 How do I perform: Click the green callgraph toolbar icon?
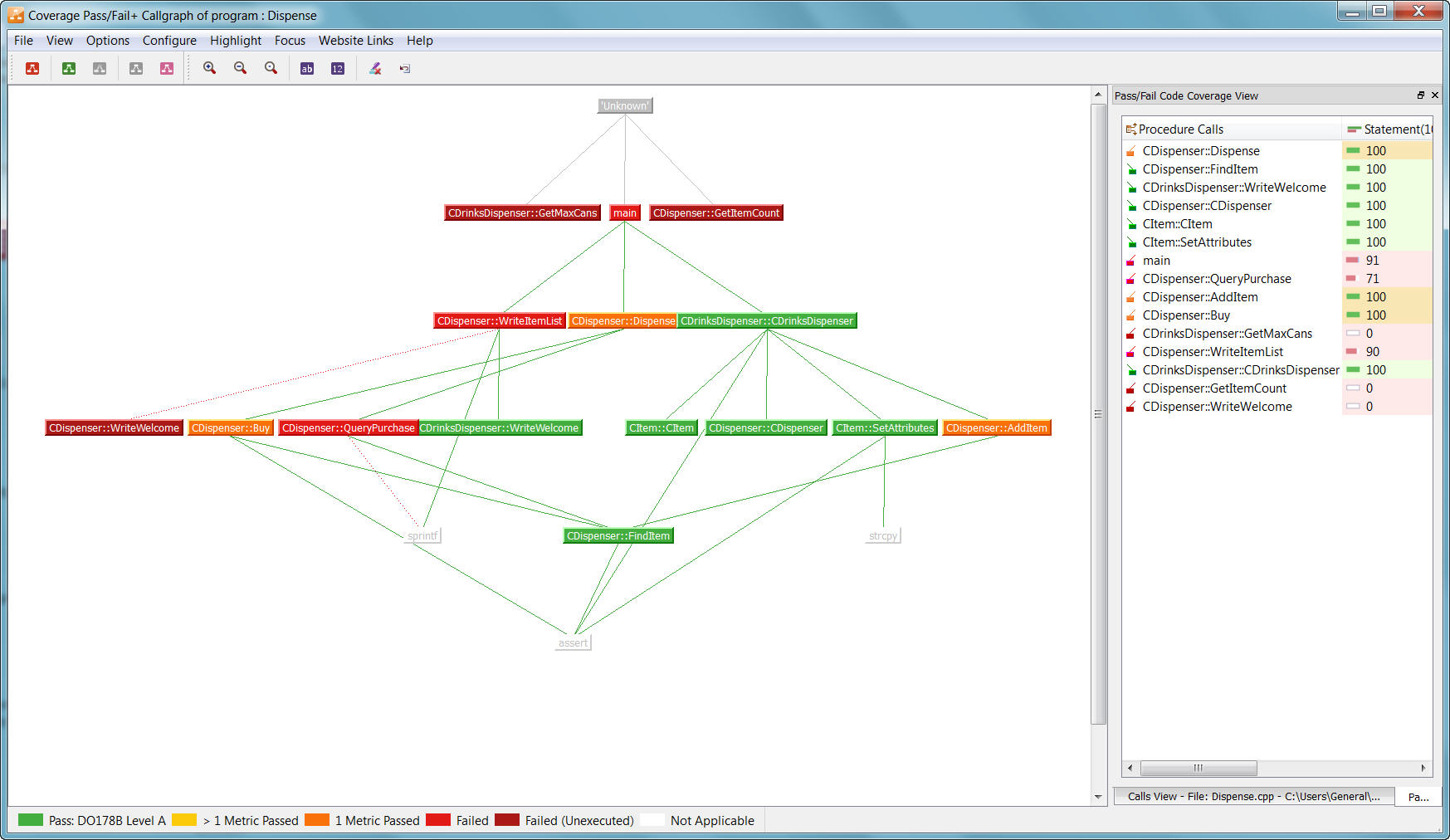click(x=69, y=69)
